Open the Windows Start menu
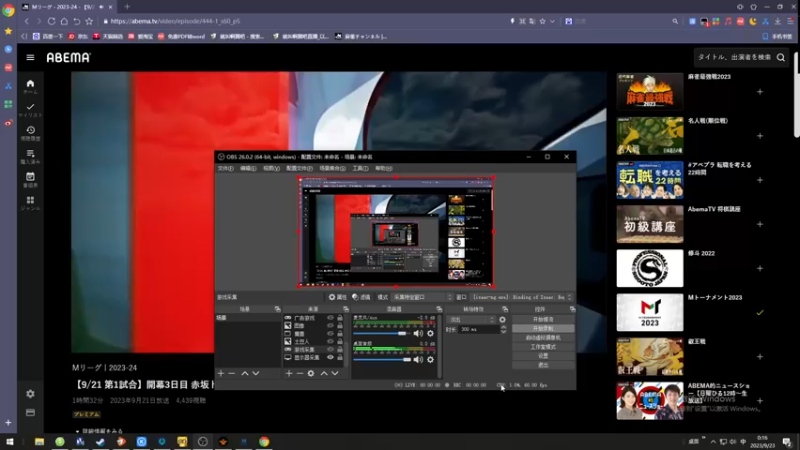Screen dimensions: 800x450 [9, 441]
